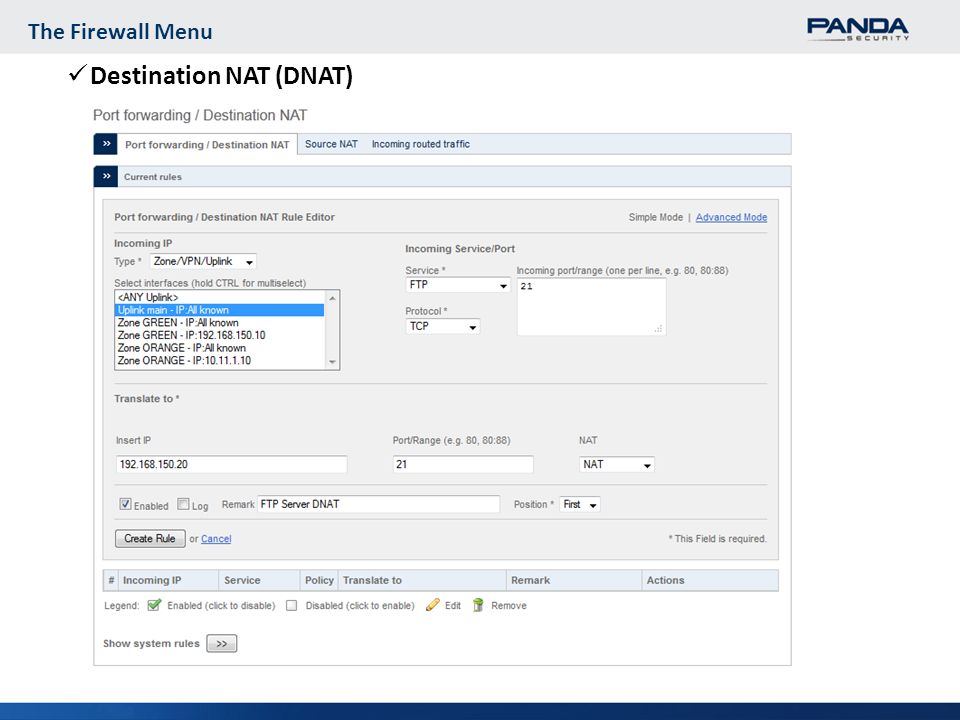Screen dimensions: 960x720
Task: Click the interfaces list scroll up arrow
Action: (x=332, y=298)
